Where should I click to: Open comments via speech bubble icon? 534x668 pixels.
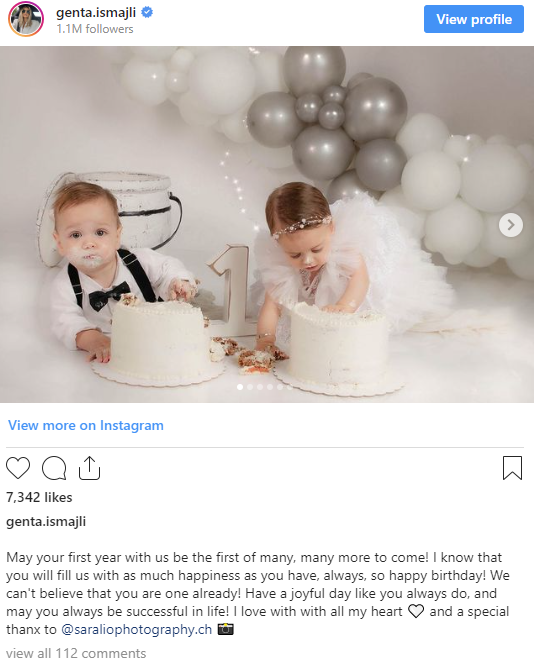point(54,468)
